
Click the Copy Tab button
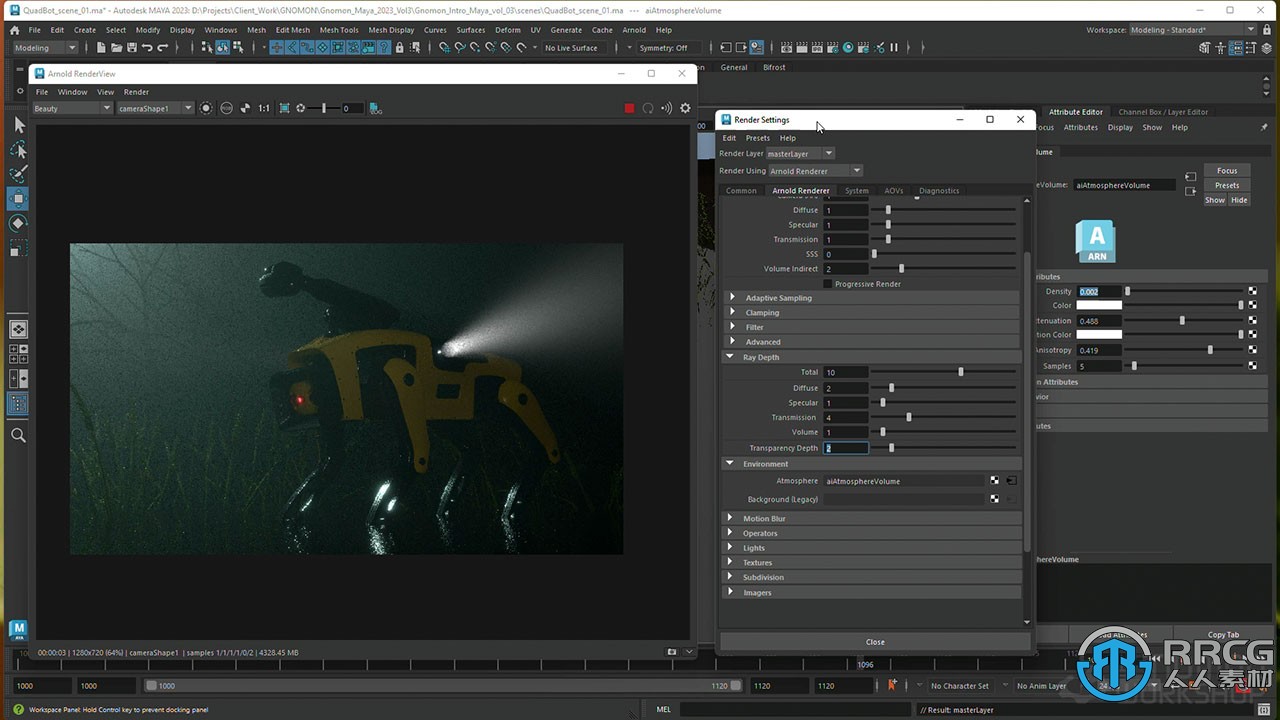click(x=1223, y=635)
